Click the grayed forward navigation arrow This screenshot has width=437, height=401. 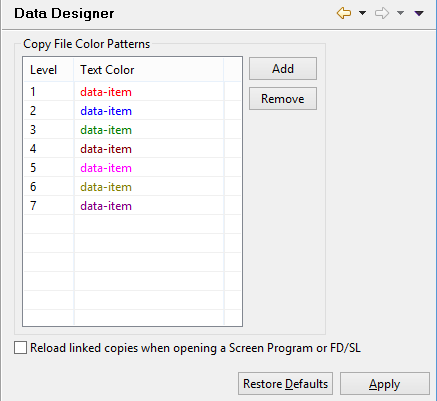pyautogui.click(x=382, y=13)
